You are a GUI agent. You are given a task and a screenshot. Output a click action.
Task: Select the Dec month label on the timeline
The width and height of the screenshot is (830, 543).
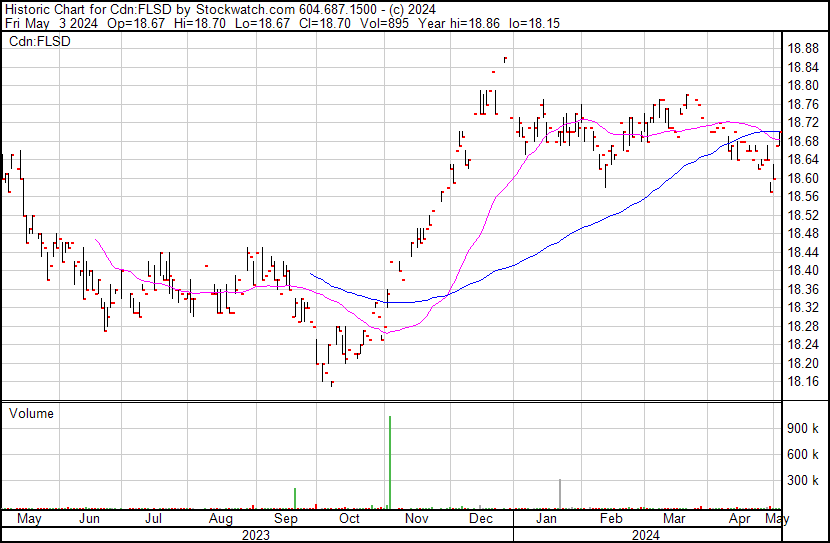coord(481,520)
